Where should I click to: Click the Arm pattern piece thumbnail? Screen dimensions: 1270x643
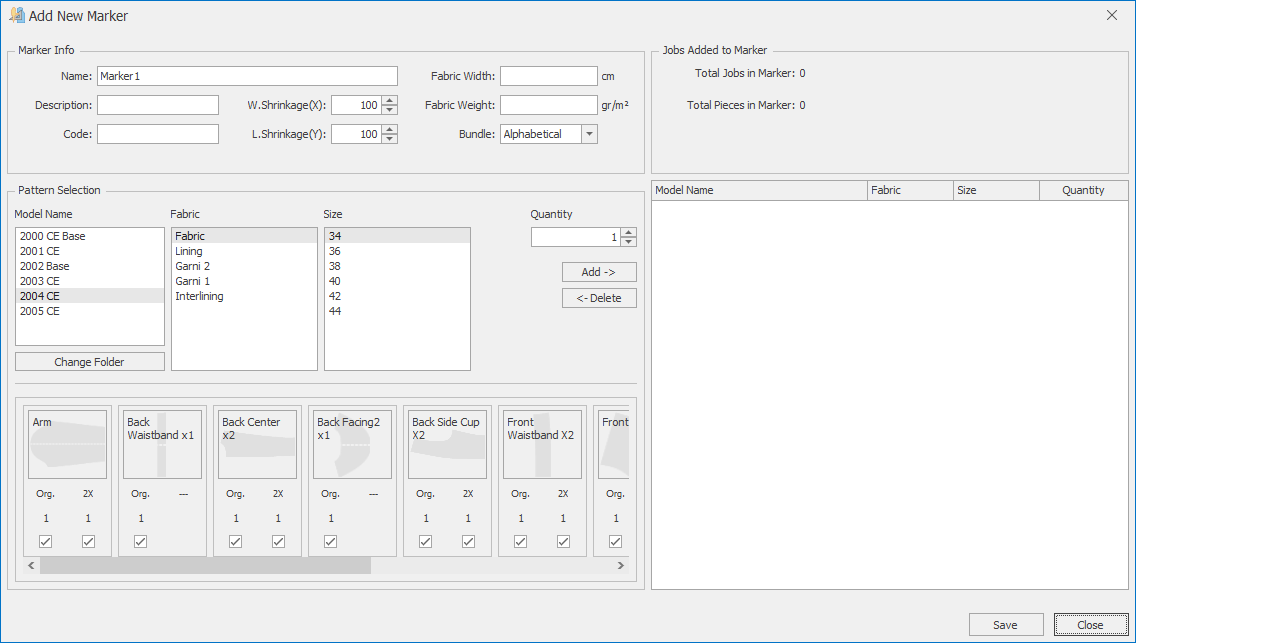(67, 445)
